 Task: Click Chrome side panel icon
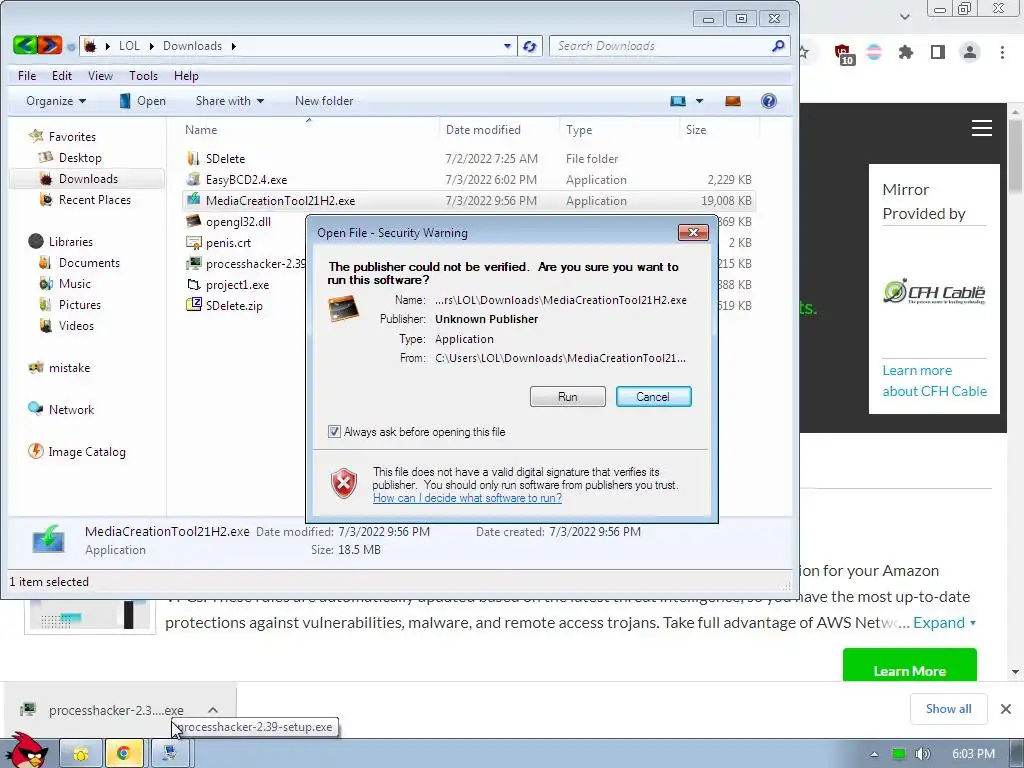click(938, 52)
